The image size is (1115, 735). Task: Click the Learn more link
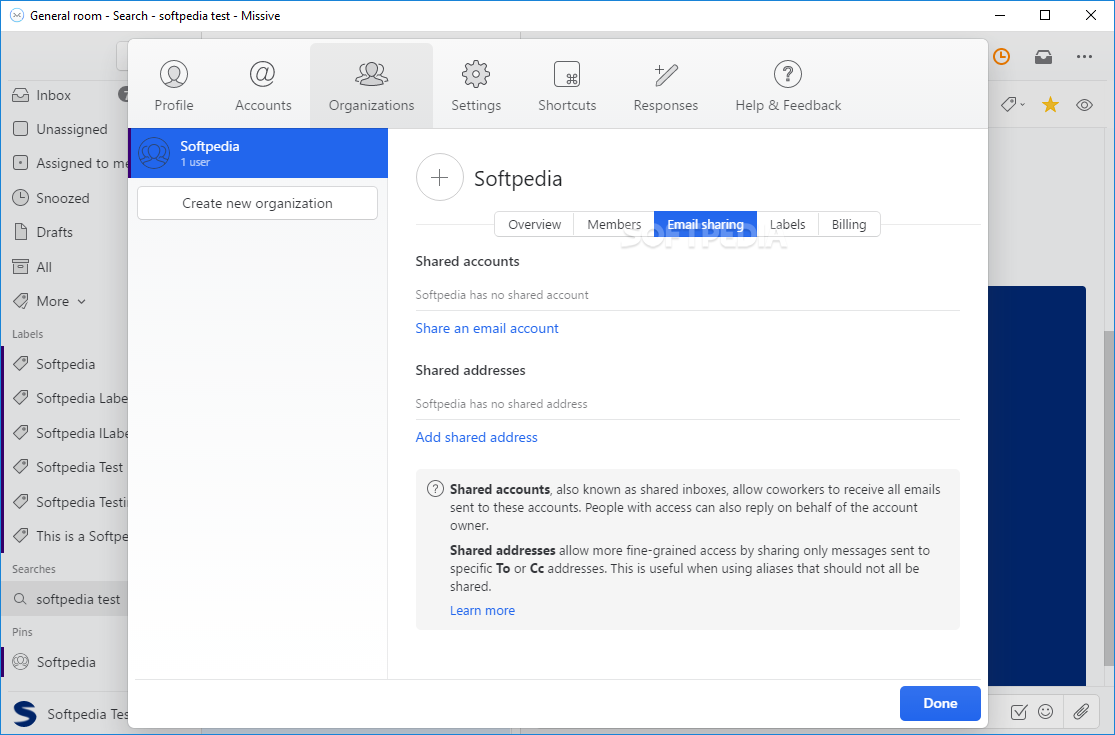(482, 611)
